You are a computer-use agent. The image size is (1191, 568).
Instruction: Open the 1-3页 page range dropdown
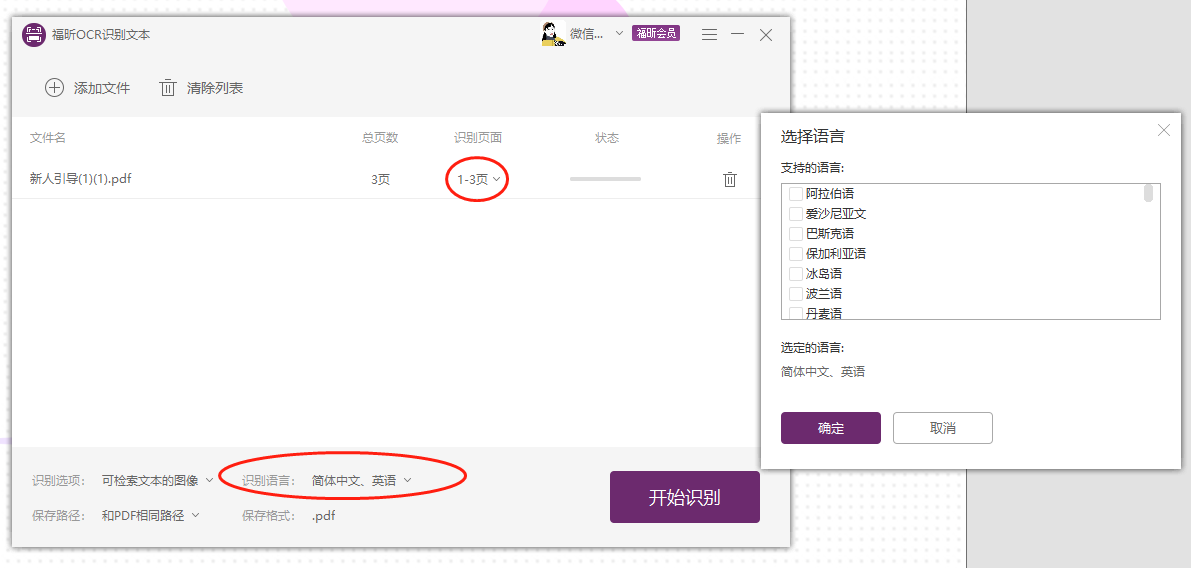coord(478,179)
